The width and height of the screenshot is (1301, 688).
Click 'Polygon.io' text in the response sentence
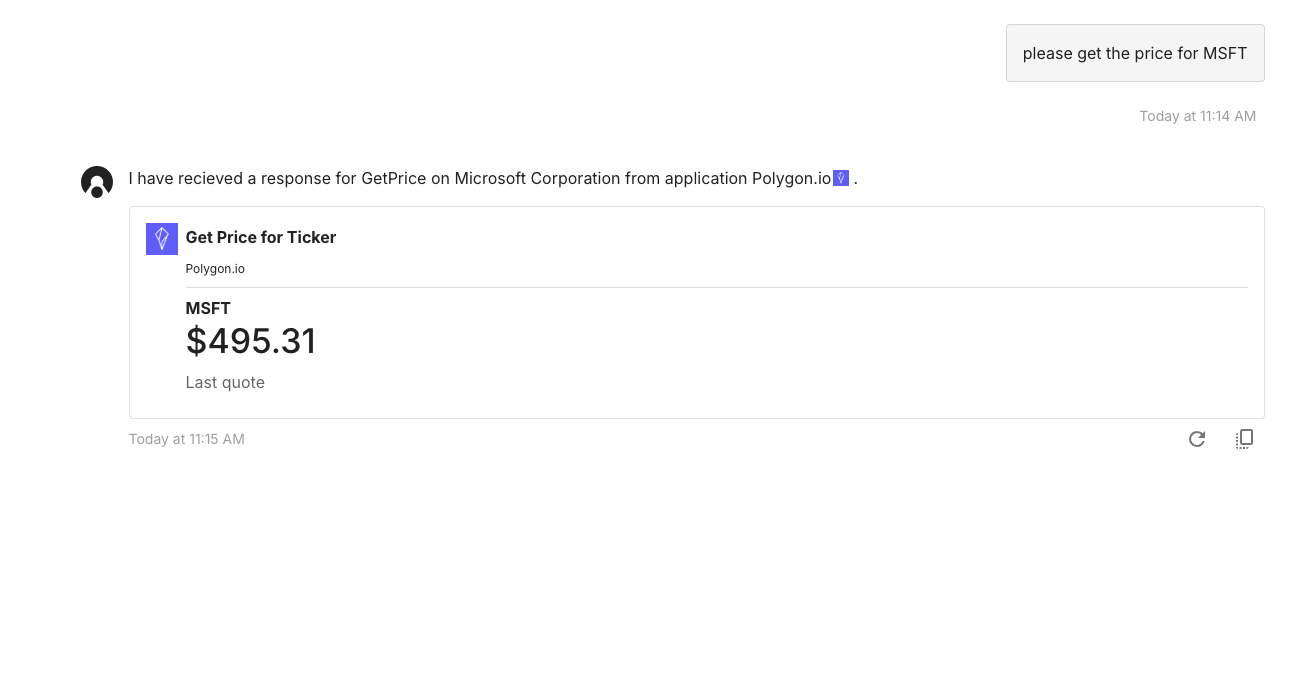point(791,178)
